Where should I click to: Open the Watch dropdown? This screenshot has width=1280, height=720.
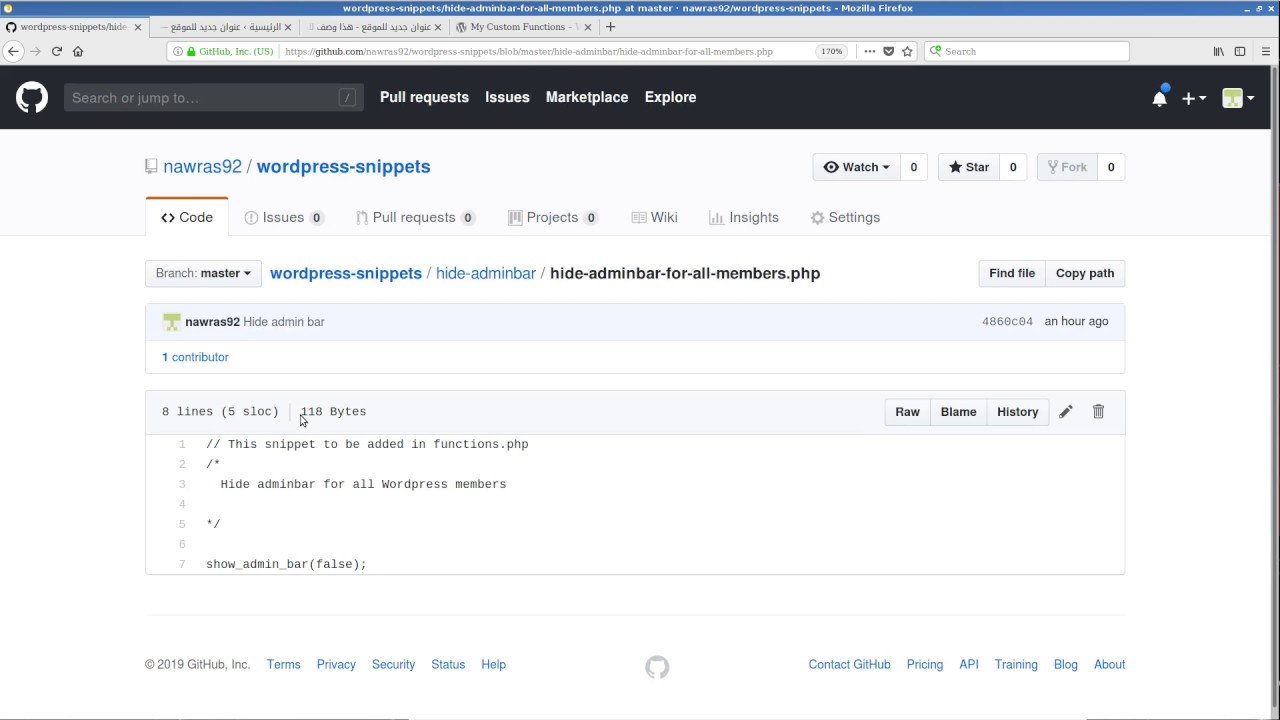click(856, 167)
